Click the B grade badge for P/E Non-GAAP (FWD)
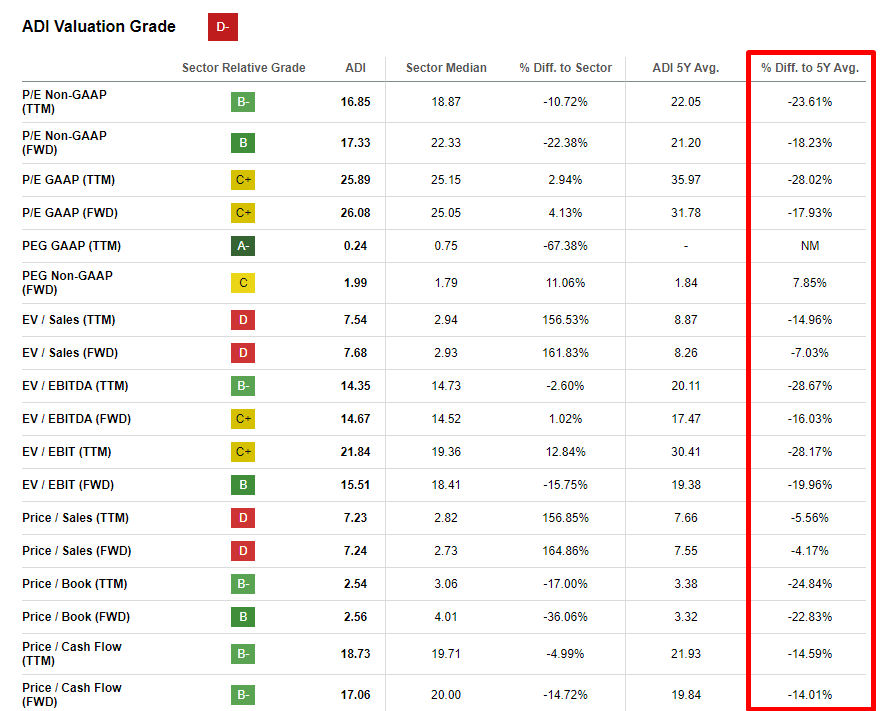The width and height of the screenshot is (888, 711). [x=243, y=143]
